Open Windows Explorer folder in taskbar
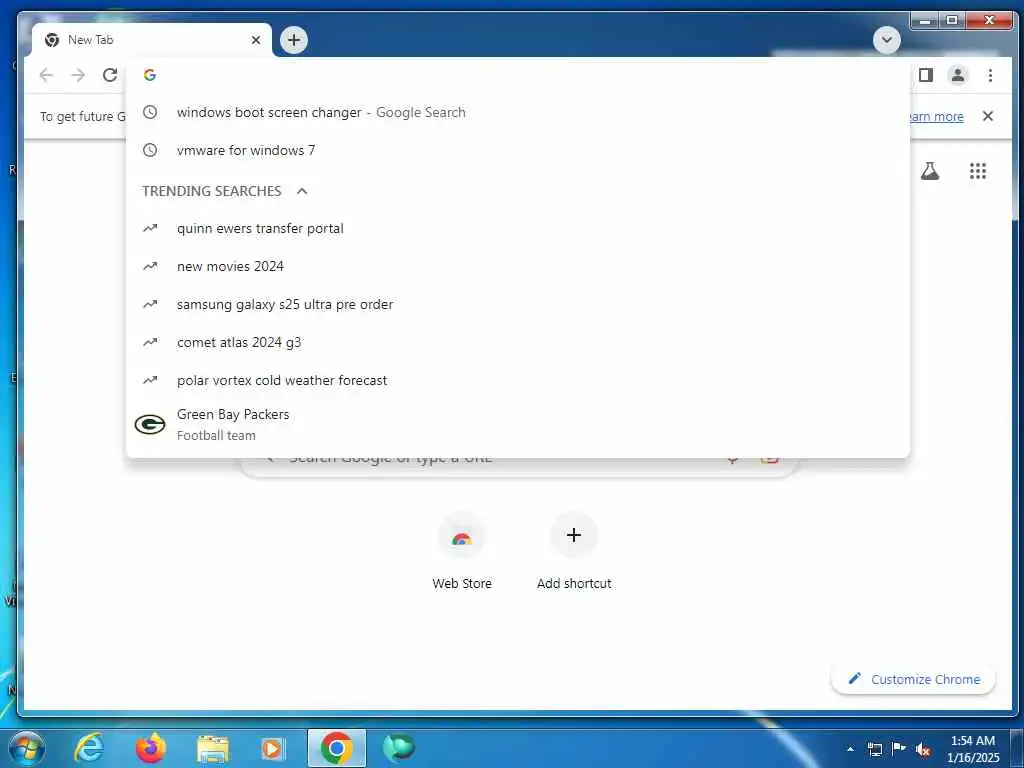This screenshot has height=768, width=1024. (x=213, y=748)
